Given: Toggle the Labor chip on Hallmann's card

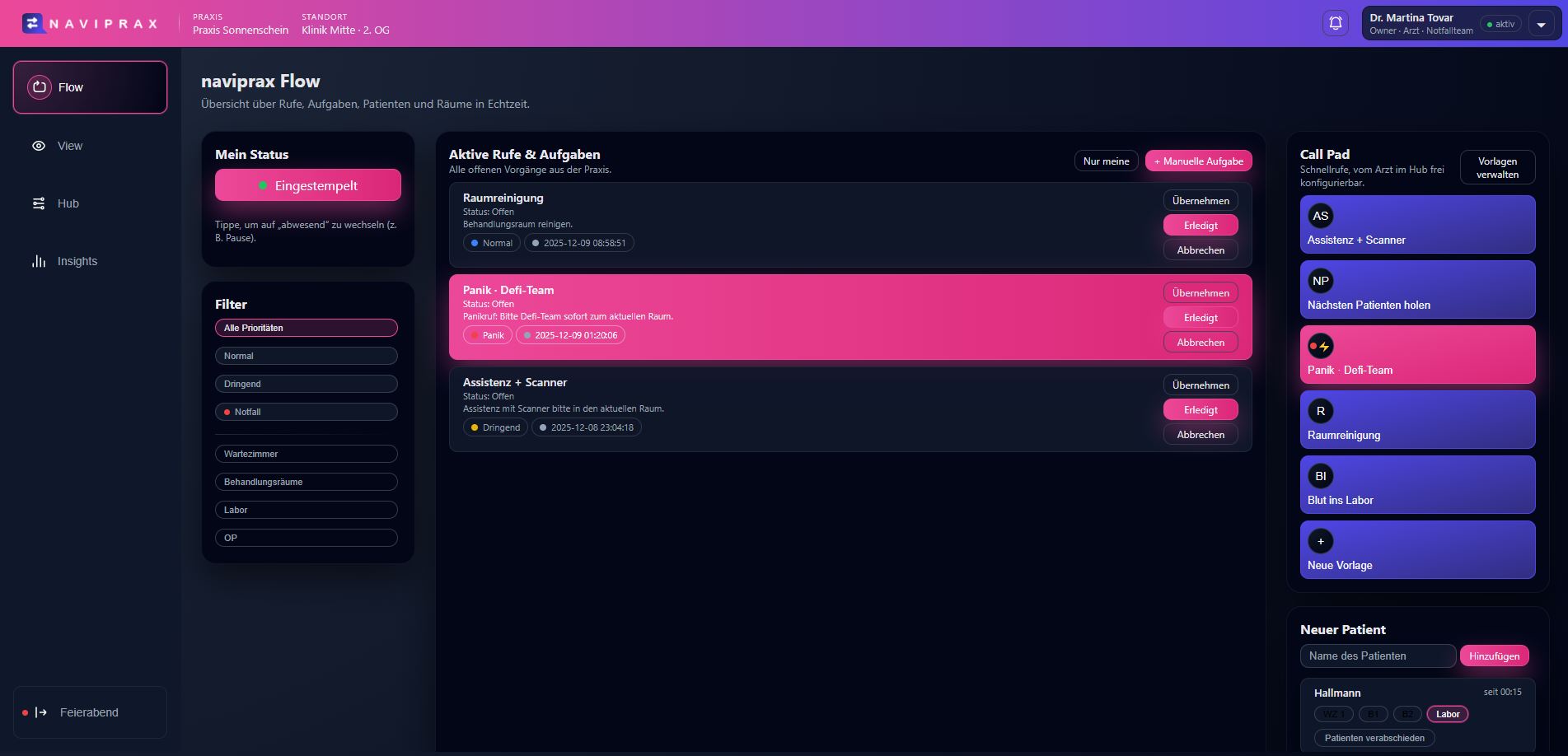Looking at the screenshot, I should tap(1447, 714).
